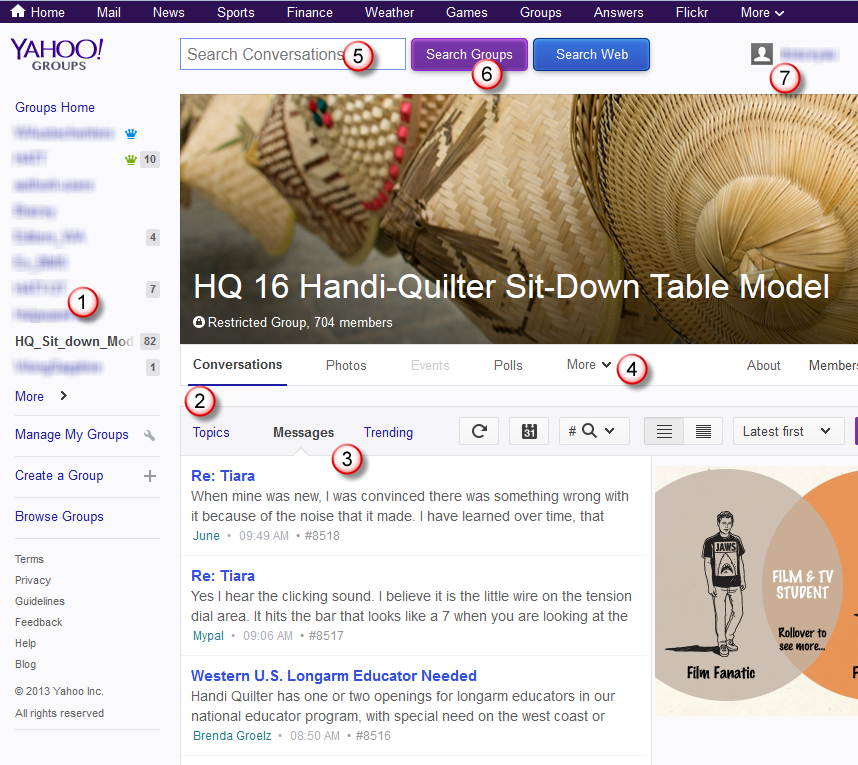Go to Finance in the top bar
Viewport: 858px width, 765px height.
pos(309,12)
